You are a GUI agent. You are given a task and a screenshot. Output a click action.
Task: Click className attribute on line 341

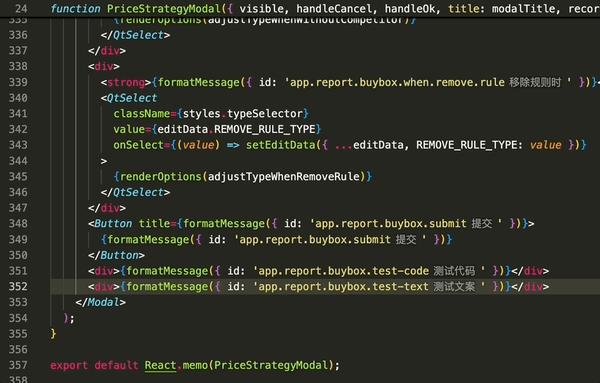tap(142, 114)
